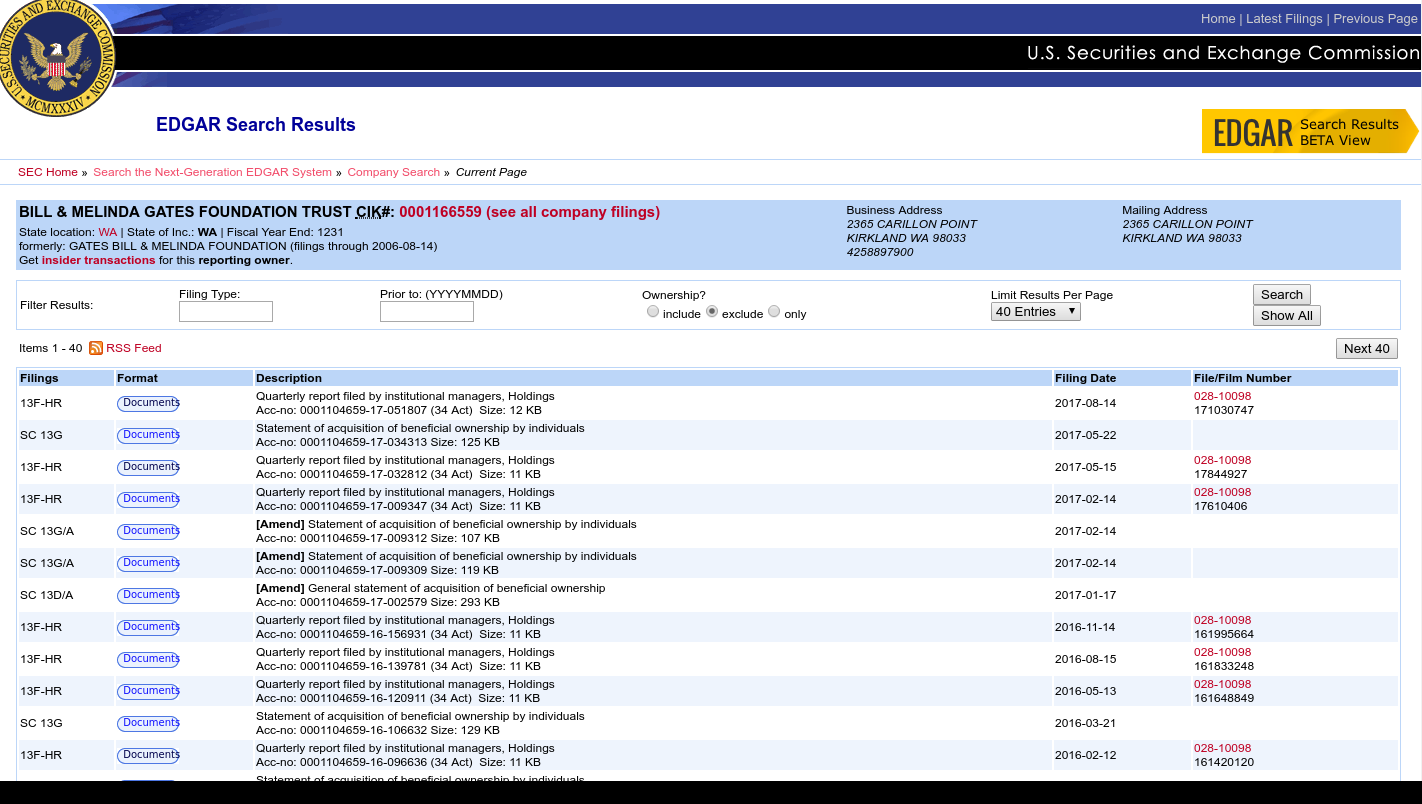1422x804 pixels.
Task: Open Company Search breadcrumb link
Action: pyautogui.click(x=394, y=172)
